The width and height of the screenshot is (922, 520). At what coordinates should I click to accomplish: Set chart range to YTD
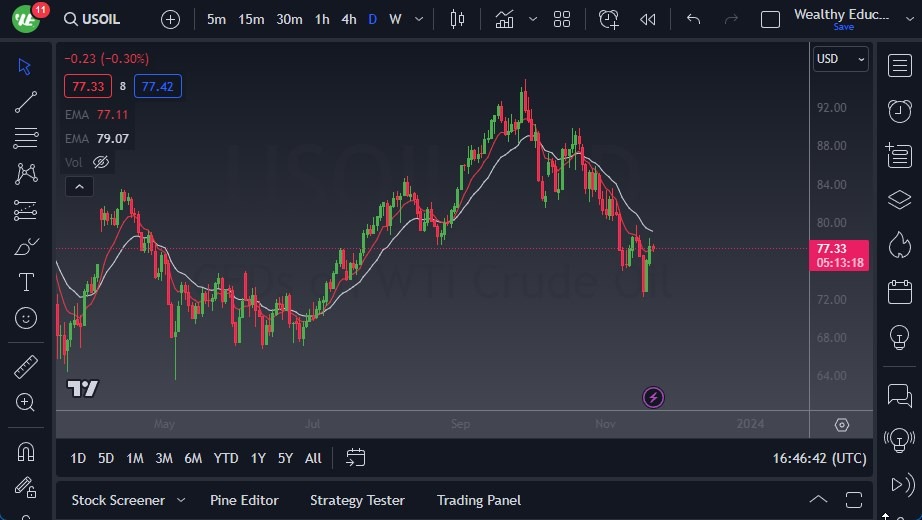pyautogui.click(x=226, y=458)
